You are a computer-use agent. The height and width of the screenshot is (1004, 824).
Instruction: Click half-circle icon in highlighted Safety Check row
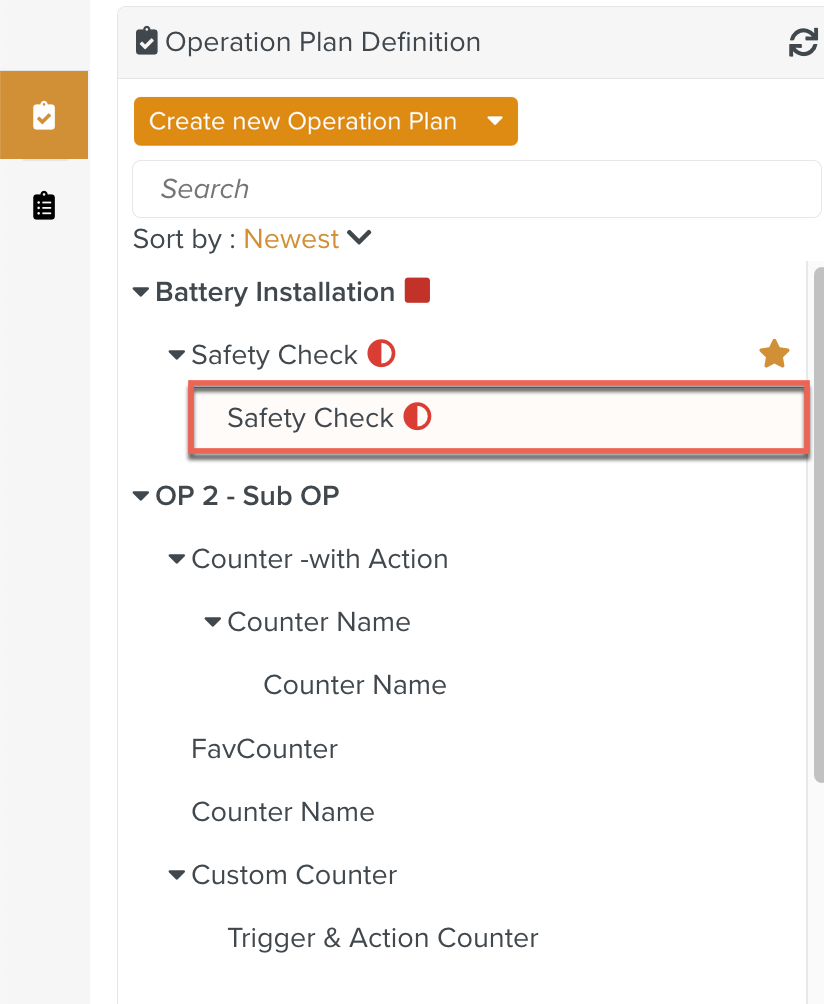pos(417,417)
